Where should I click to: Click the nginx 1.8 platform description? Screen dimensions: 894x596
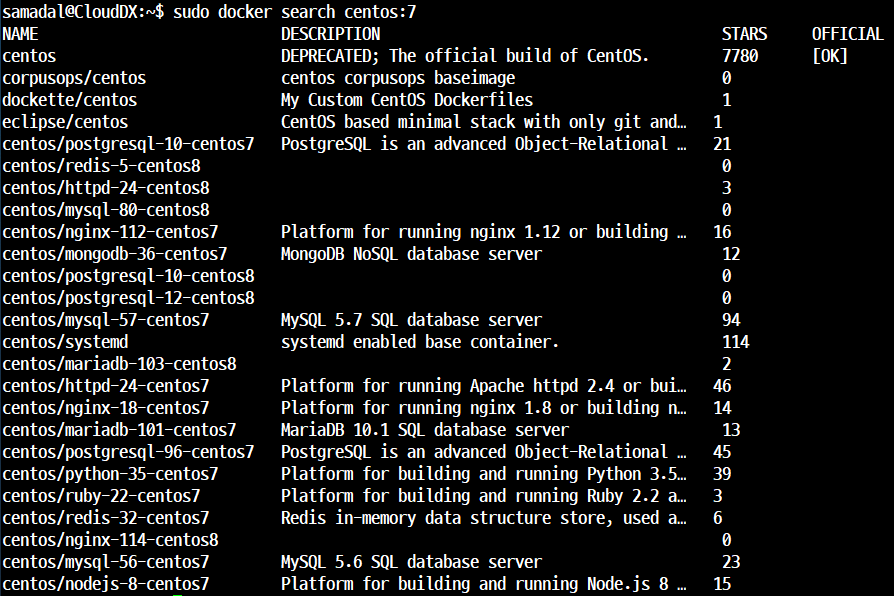483,408
